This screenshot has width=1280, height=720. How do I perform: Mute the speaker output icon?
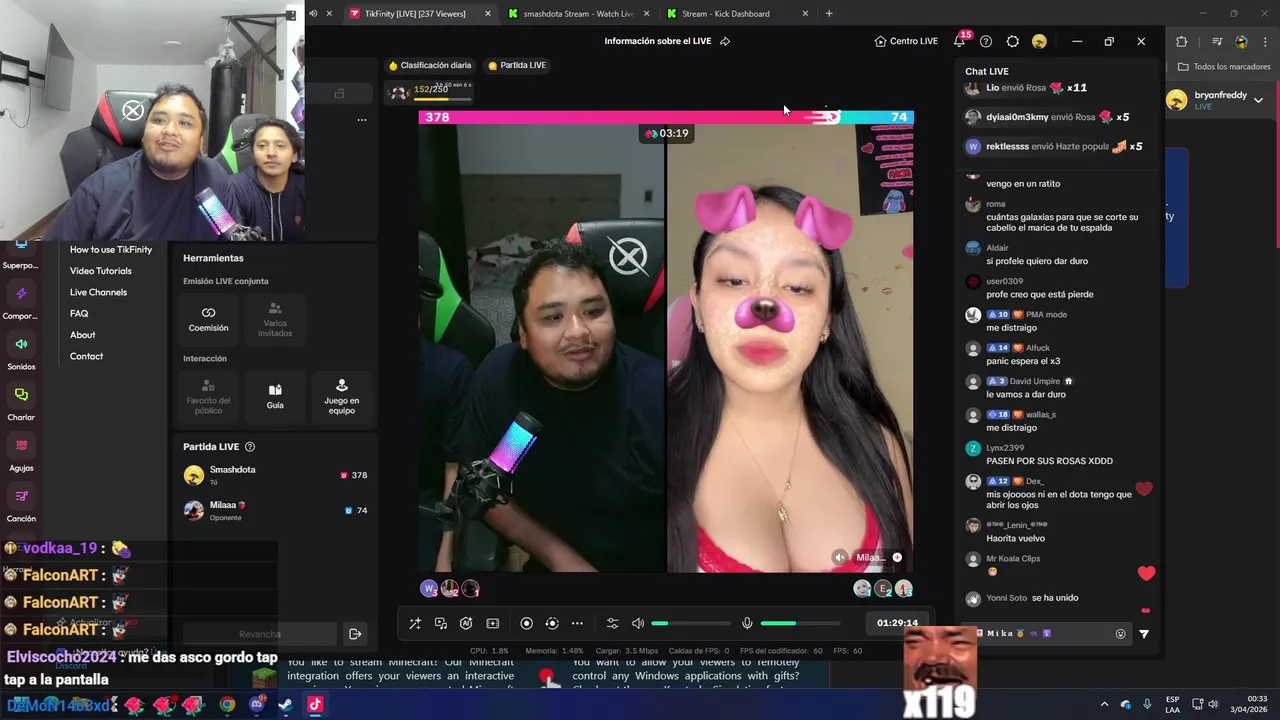(638, 623)
